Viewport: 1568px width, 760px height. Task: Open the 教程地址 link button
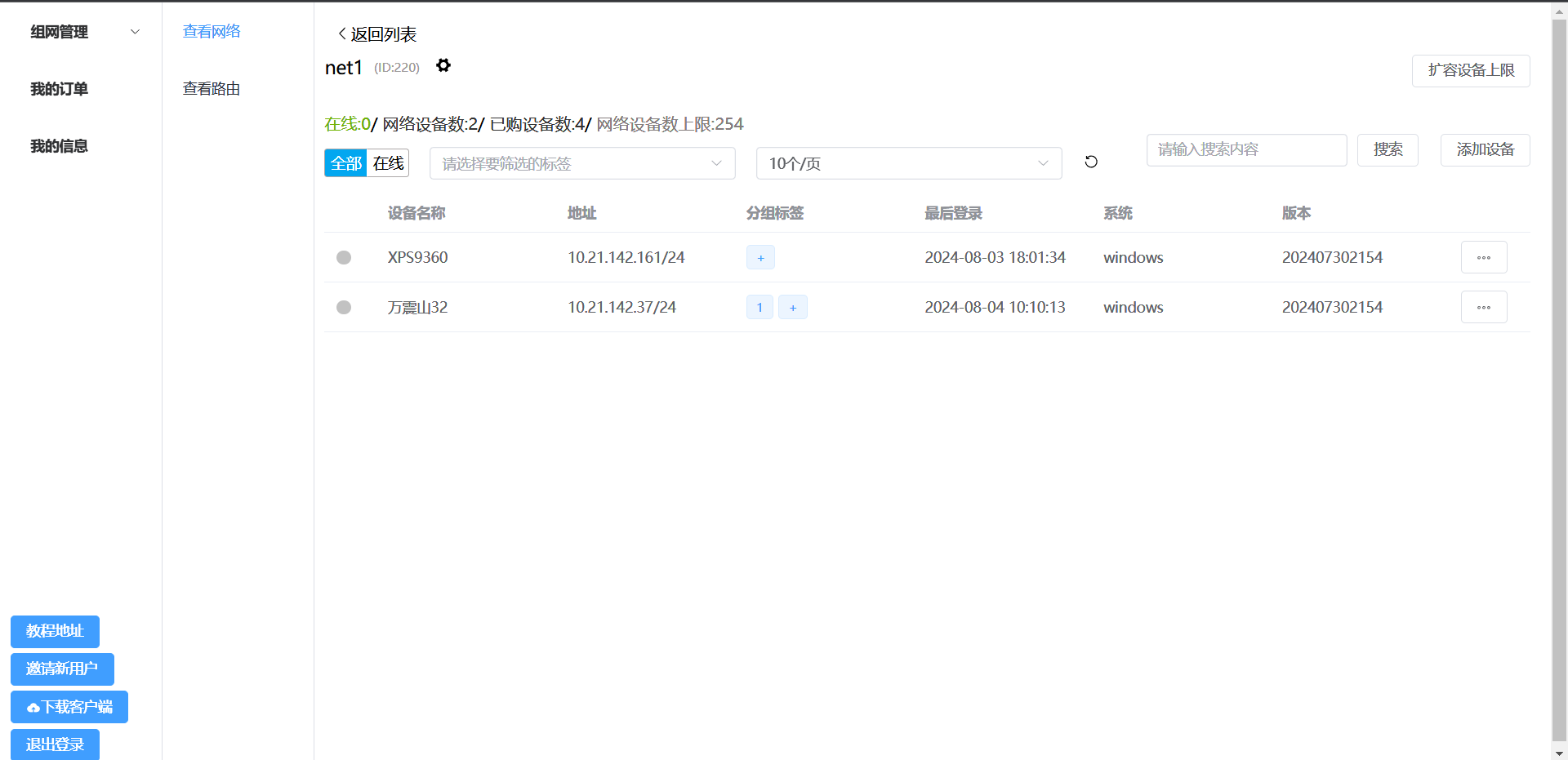point(55,631)
